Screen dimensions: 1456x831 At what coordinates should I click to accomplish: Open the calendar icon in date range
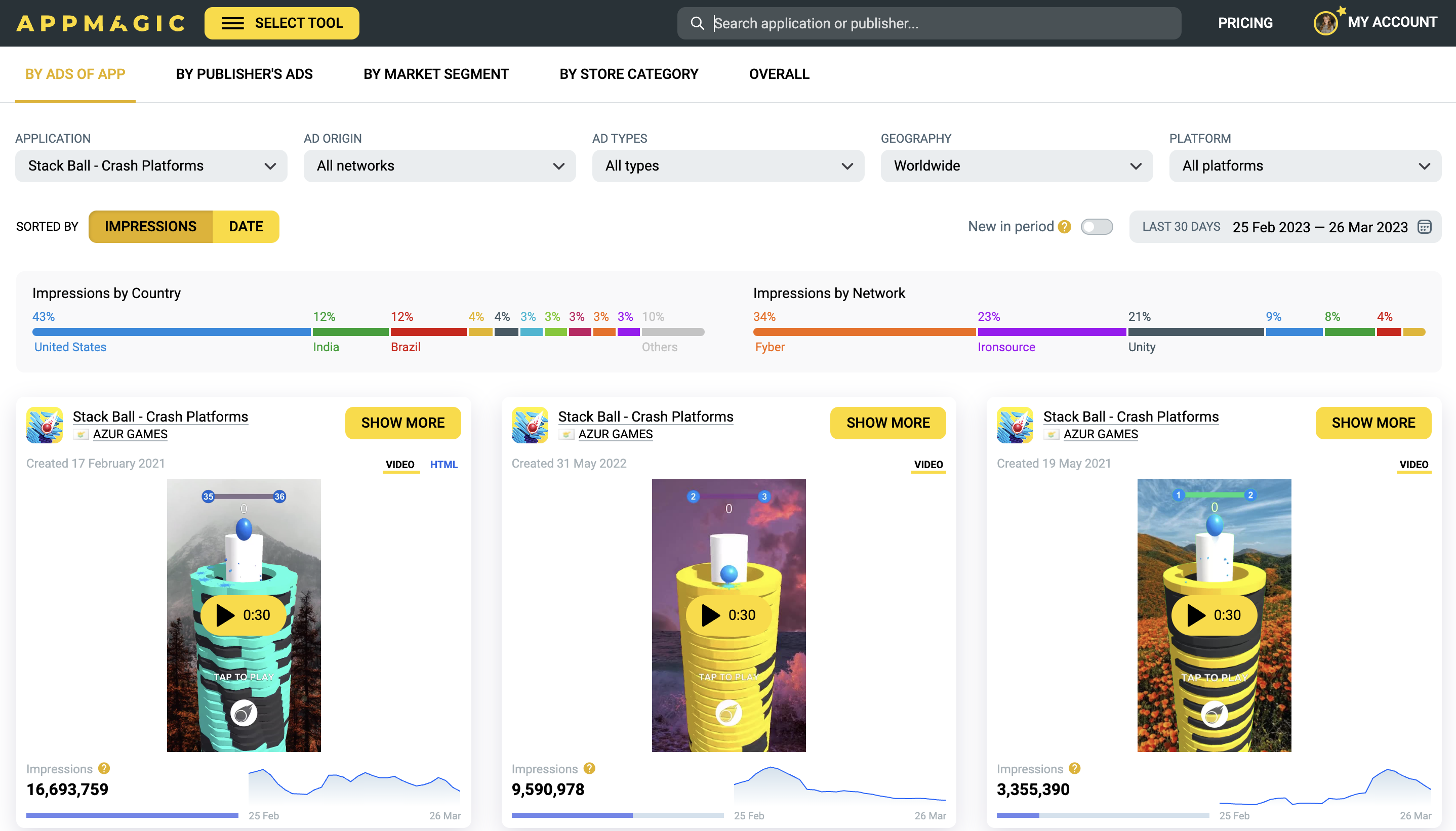[x=1425, y=227]
